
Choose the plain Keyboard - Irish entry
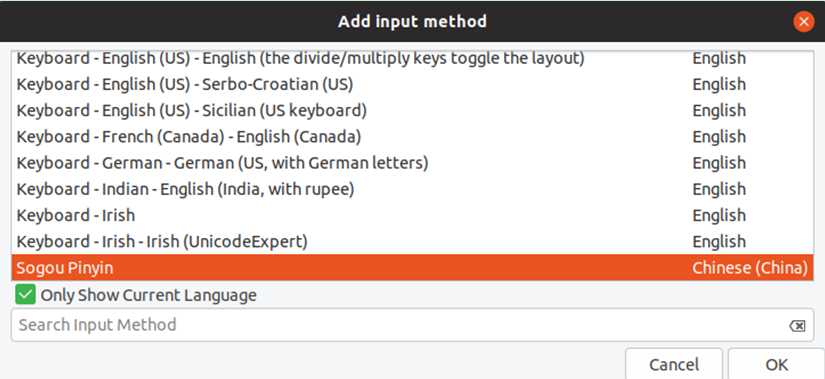click(x=412, y=215)
